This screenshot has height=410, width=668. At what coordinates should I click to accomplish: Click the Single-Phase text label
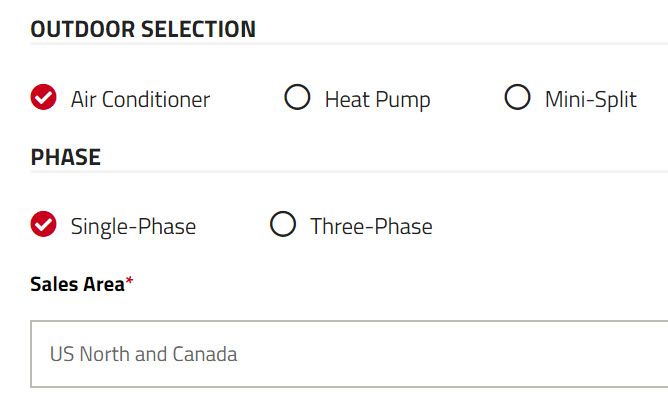(133, 227)
